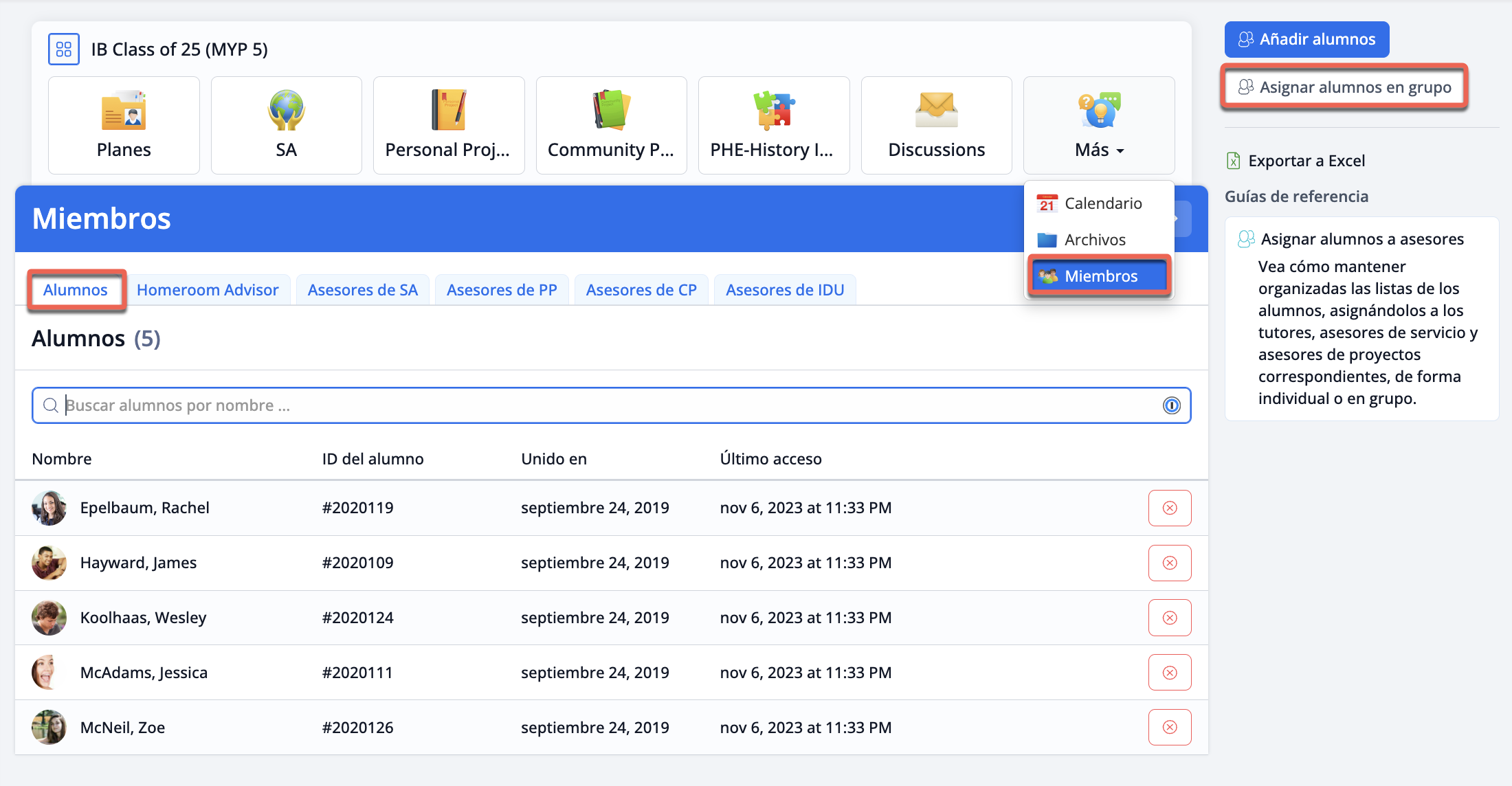Click the password manager icon in search field
Screen dimensions: 1512x786
coord(1171,405)
